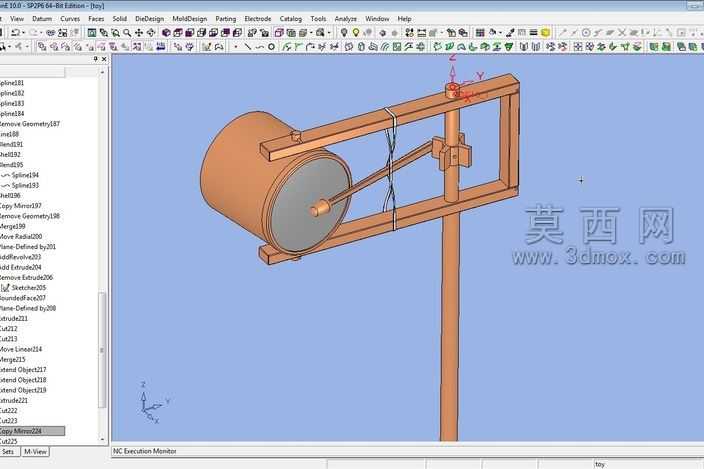Open the Window menu
Viewport: 704px width, 469px height.
point(377,19)
